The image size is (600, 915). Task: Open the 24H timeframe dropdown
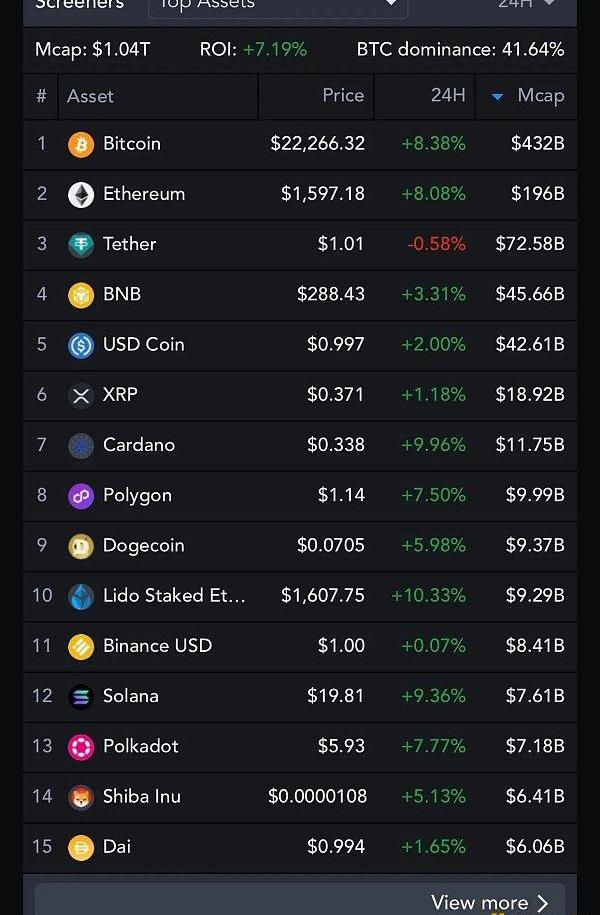tap(526, 5)
